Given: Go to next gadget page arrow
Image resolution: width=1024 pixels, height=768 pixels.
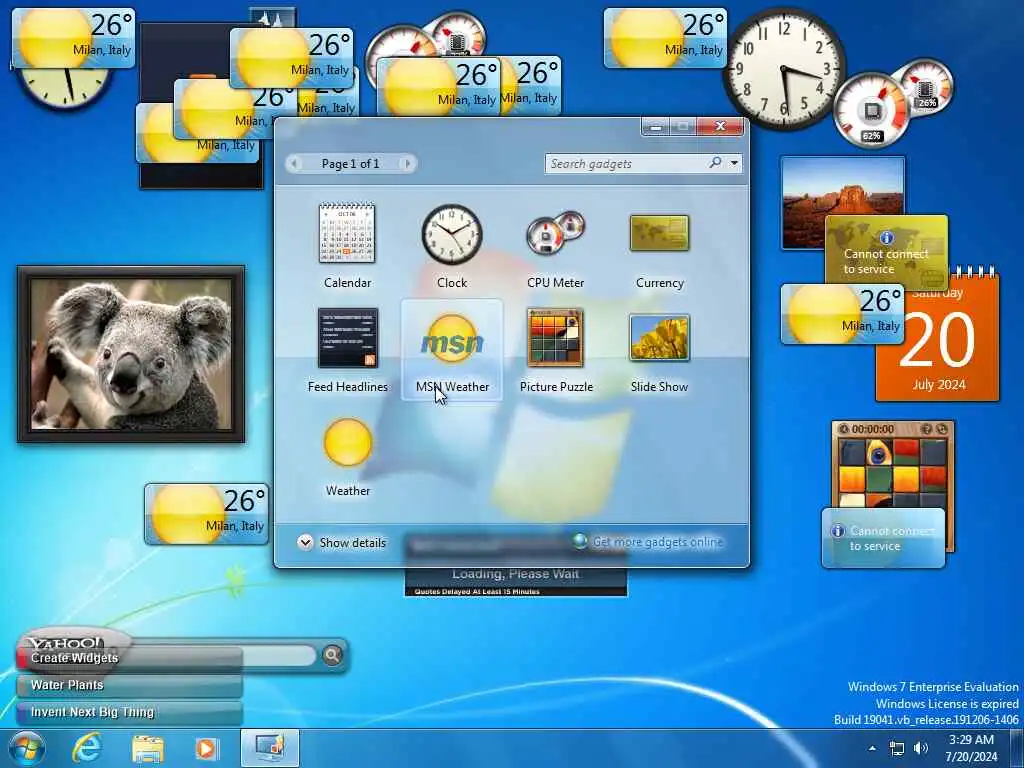Looking at the screenshot, I should point(407,163).
